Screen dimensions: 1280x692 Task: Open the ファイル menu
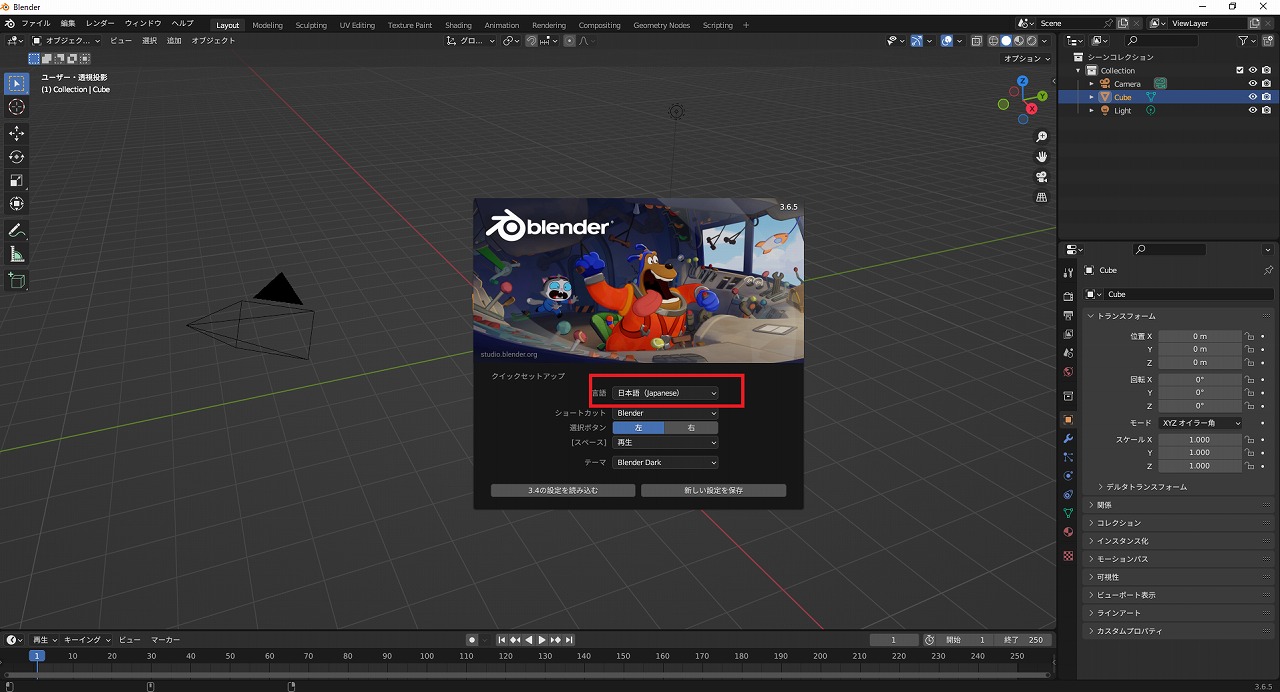point(35,23)
